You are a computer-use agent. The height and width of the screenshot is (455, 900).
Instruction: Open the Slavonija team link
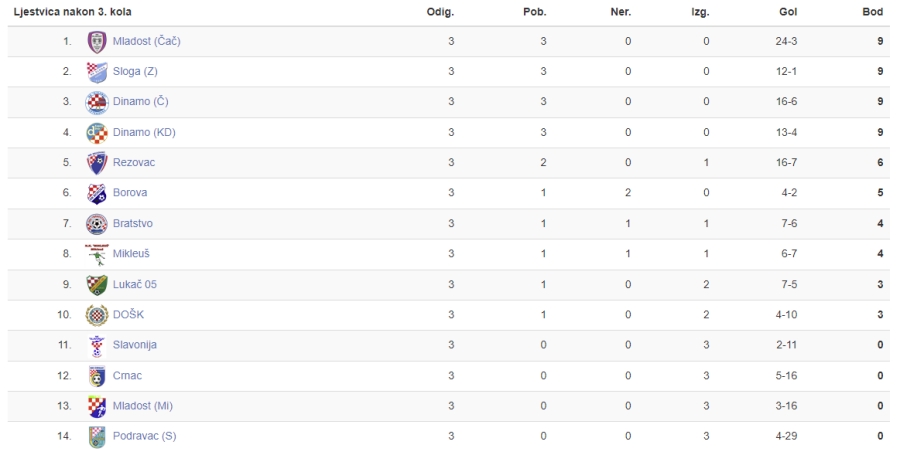(134, 345)
